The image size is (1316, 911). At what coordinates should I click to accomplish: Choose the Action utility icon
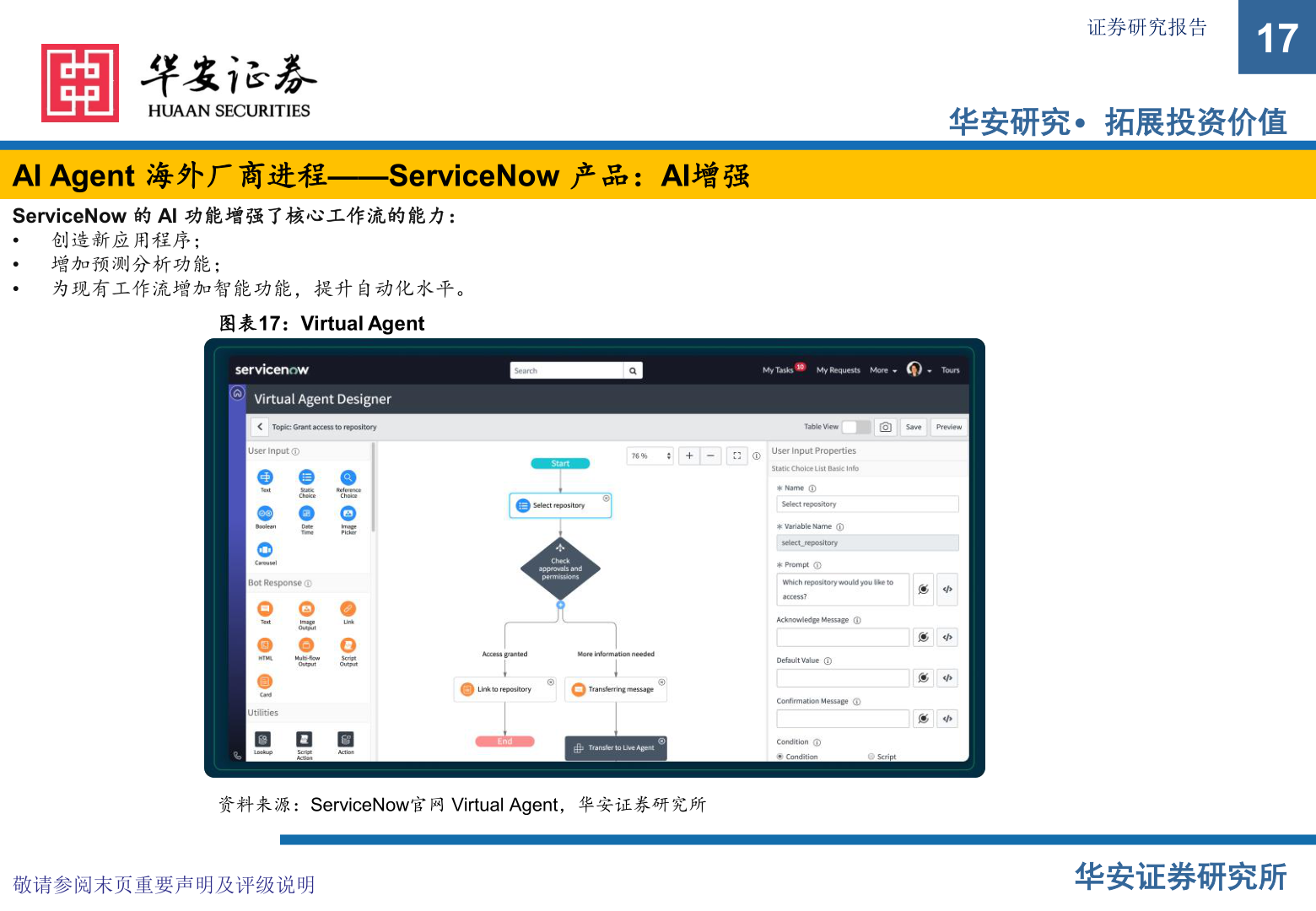coord(346,739)
